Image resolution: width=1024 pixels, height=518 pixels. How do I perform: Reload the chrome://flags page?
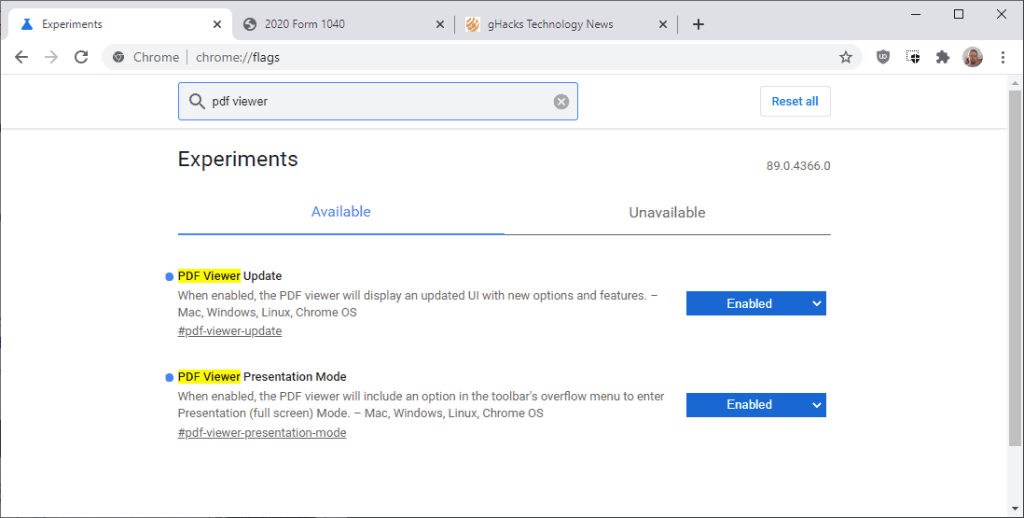[x=81, y=57]
